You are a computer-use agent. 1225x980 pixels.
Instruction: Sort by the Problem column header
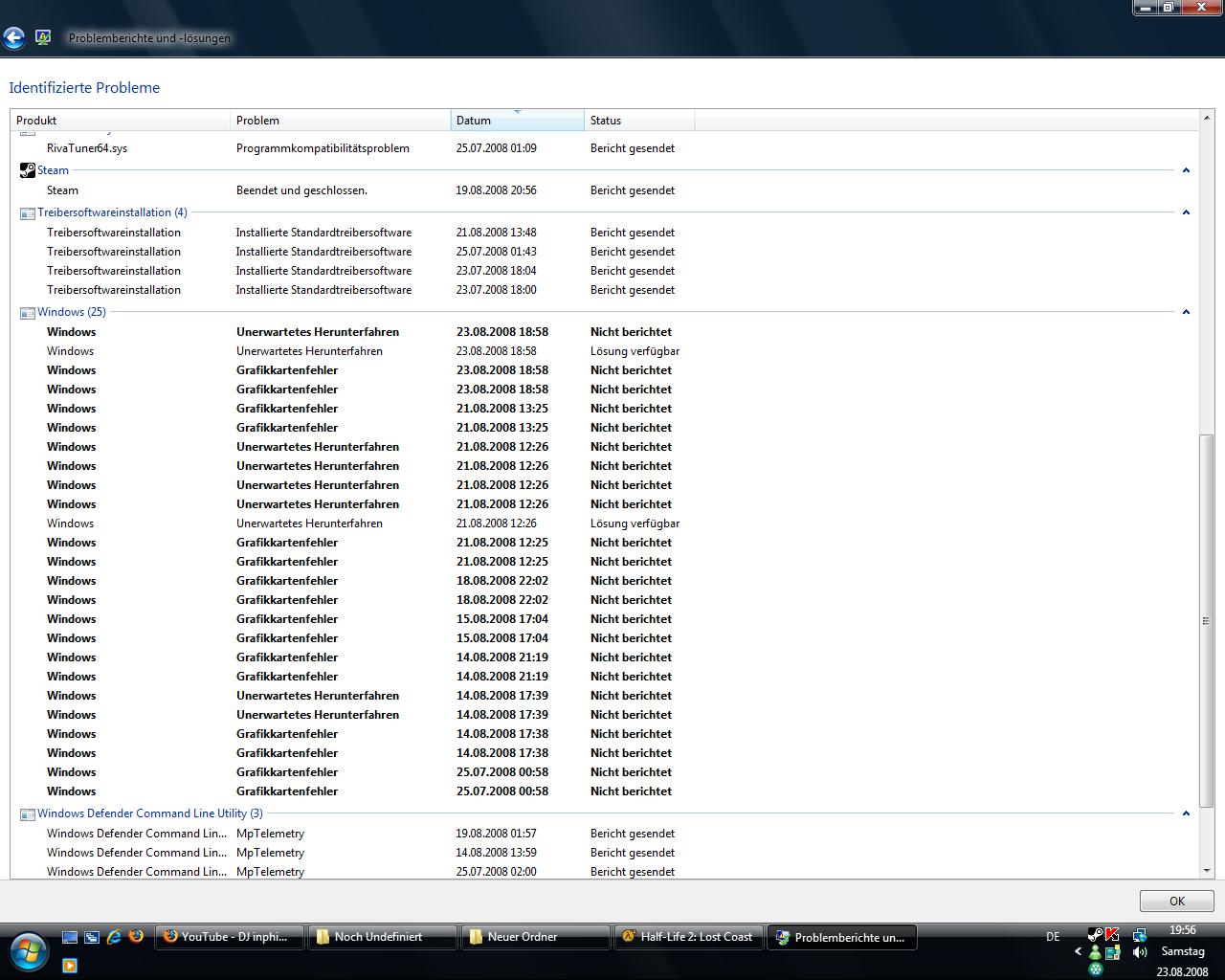(x=341, y=121)
